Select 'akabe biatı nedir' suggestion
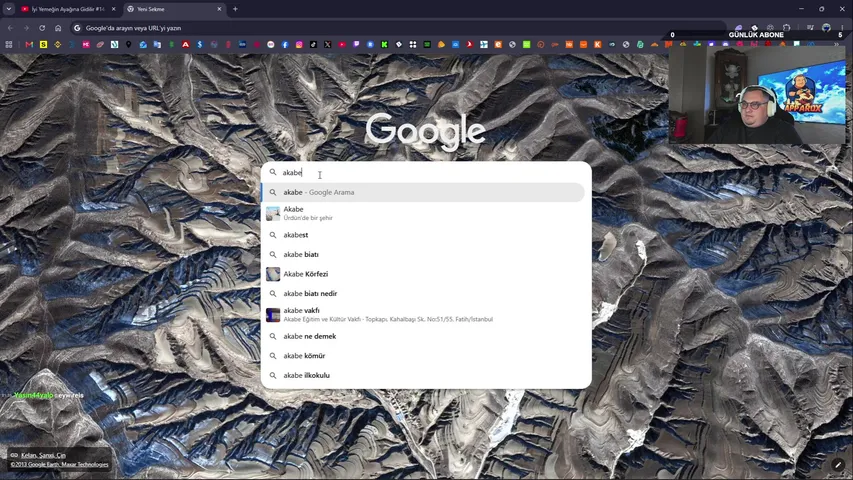Screen dimensions: 853x480 coord(423,293)
